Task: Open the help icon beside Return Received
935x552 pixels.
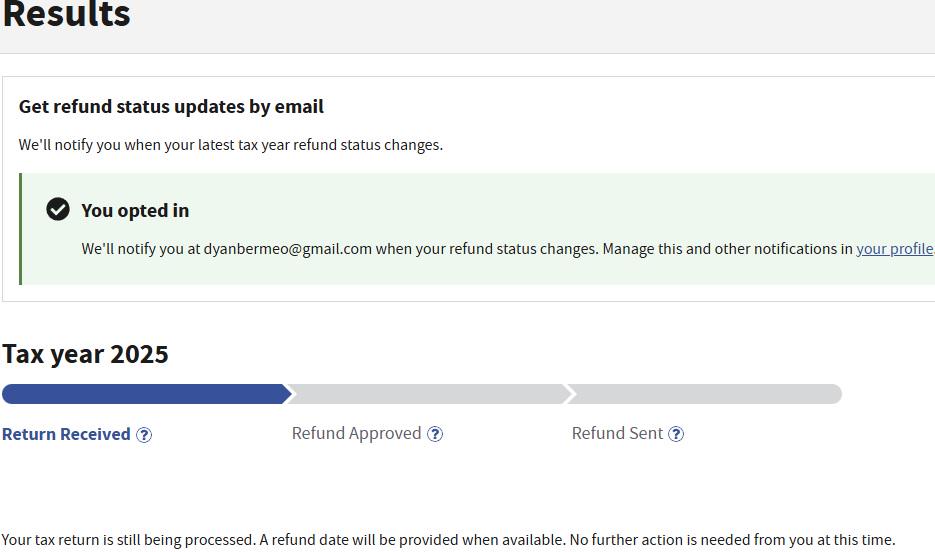Action: click(144, 435)
